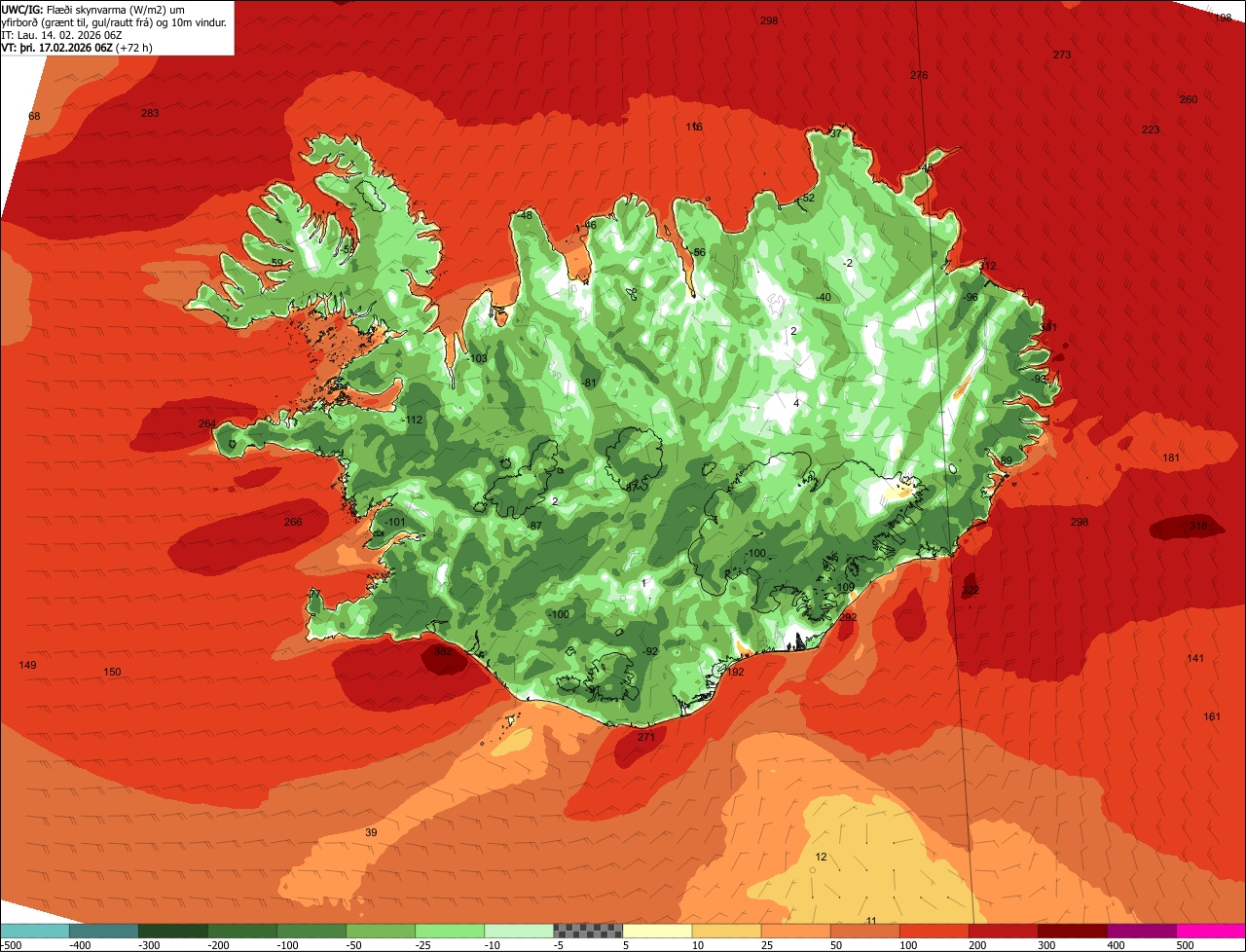
Task: Select the flux value -96 on land
Action: 971,297
